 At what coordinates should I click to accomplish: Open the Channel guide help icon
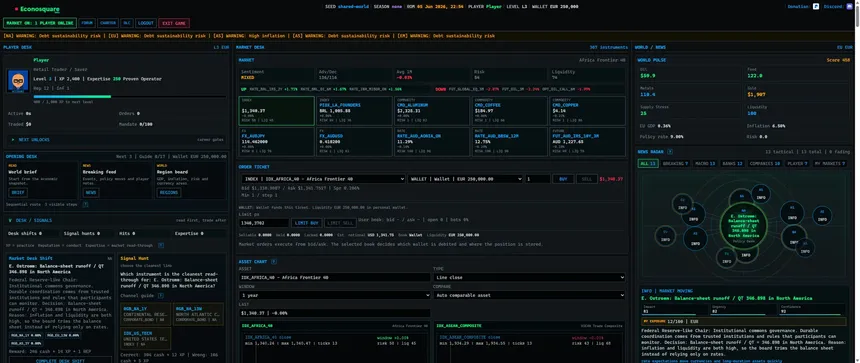tap(161, 296)
